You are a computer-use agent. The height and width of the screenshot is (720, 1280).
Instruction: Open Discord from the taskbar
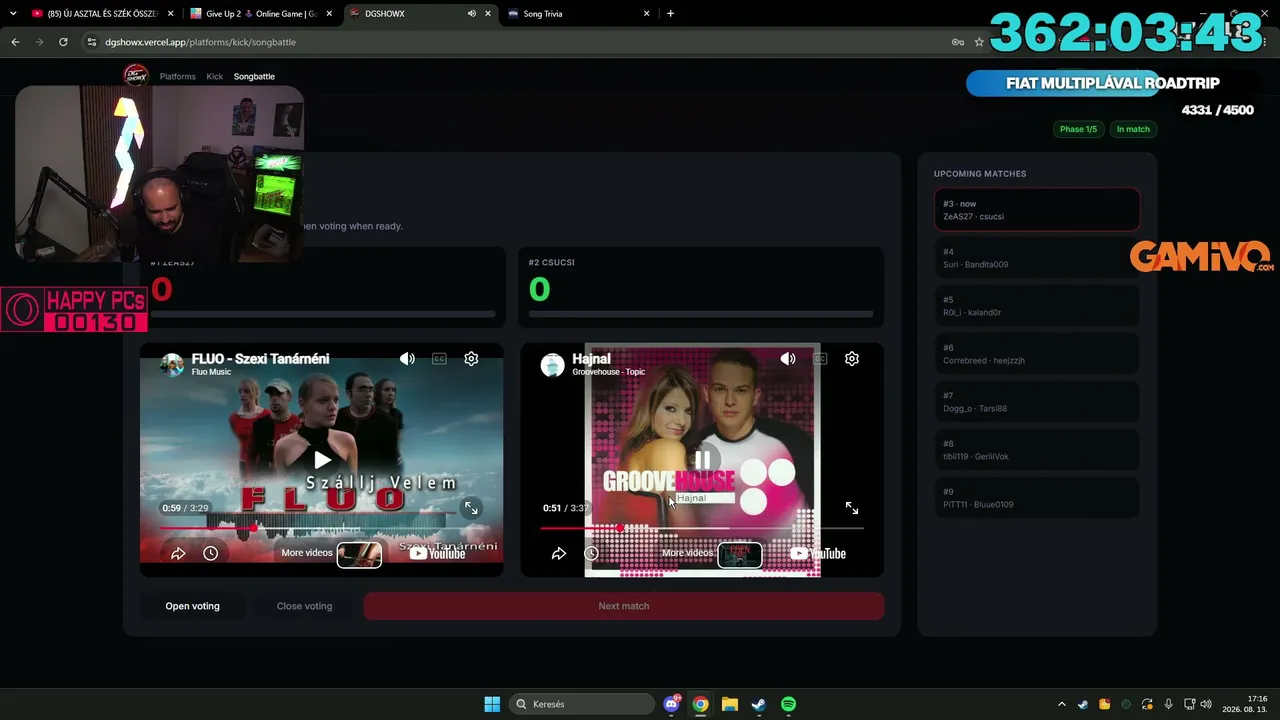[672, 704]
